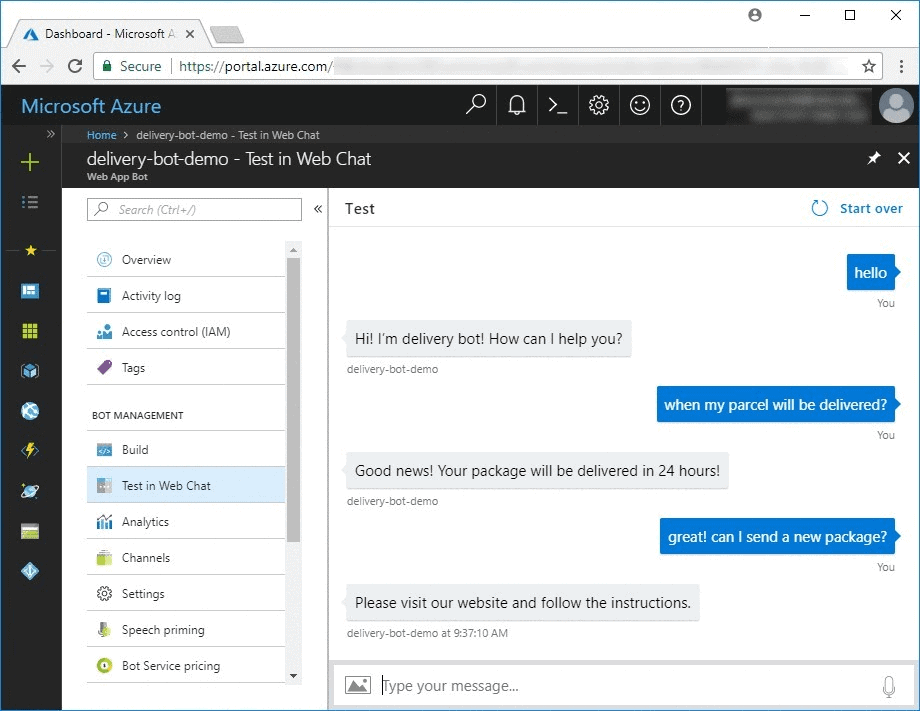Open Activity log menu item
The image size is (920, 711).
point(186,296)
